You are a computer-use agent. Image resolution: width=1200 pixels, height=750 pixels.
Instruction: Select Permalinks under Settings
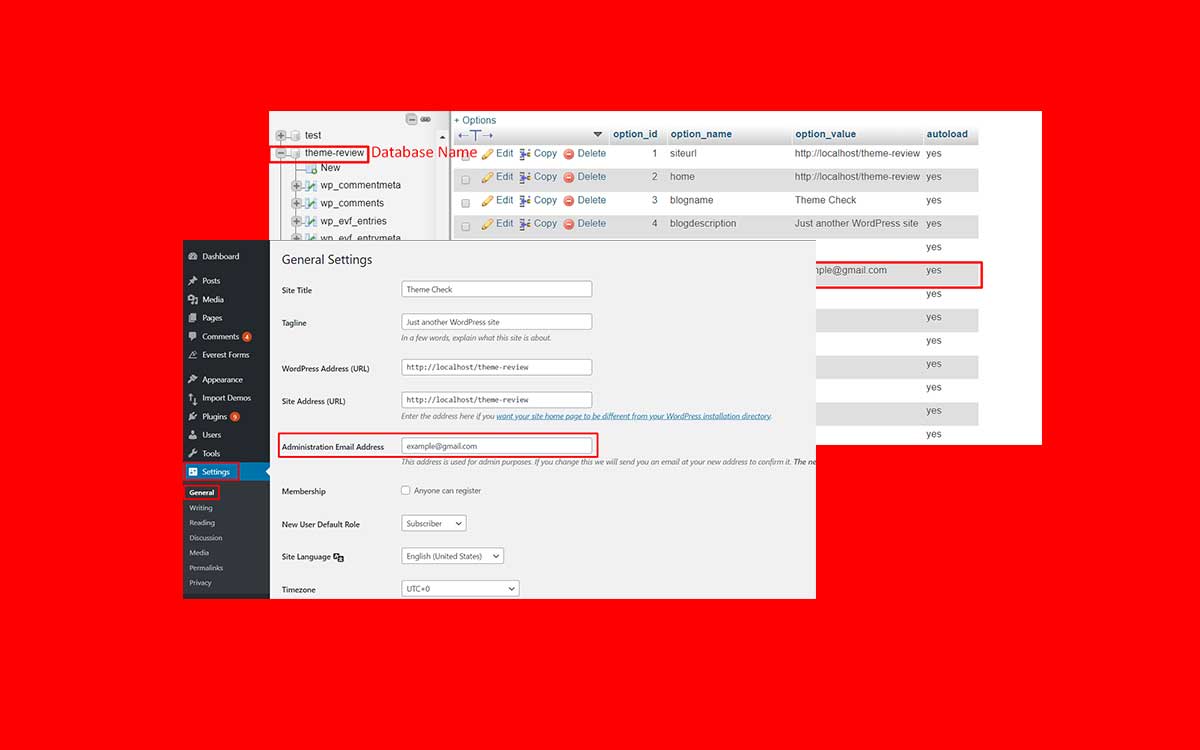[206, 568]
